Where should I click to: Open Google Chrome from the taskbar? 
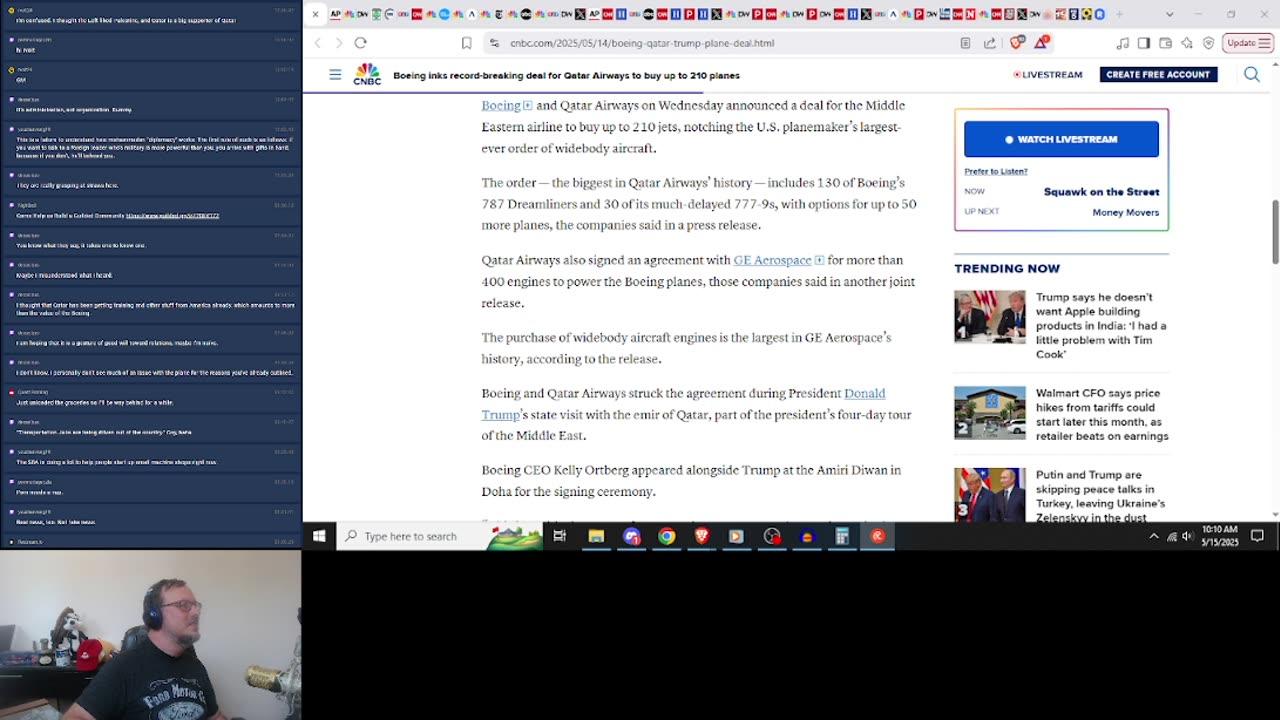(666, 536)
